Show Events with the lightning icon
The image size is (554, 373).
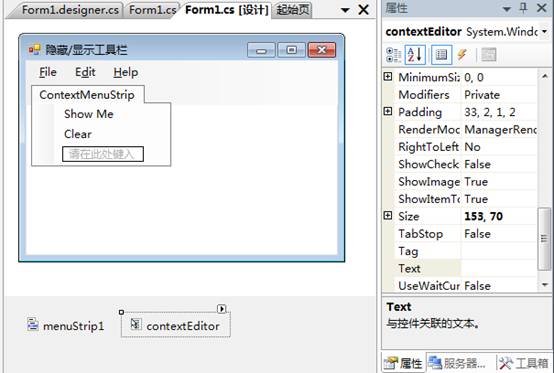(x=462, y=55)
